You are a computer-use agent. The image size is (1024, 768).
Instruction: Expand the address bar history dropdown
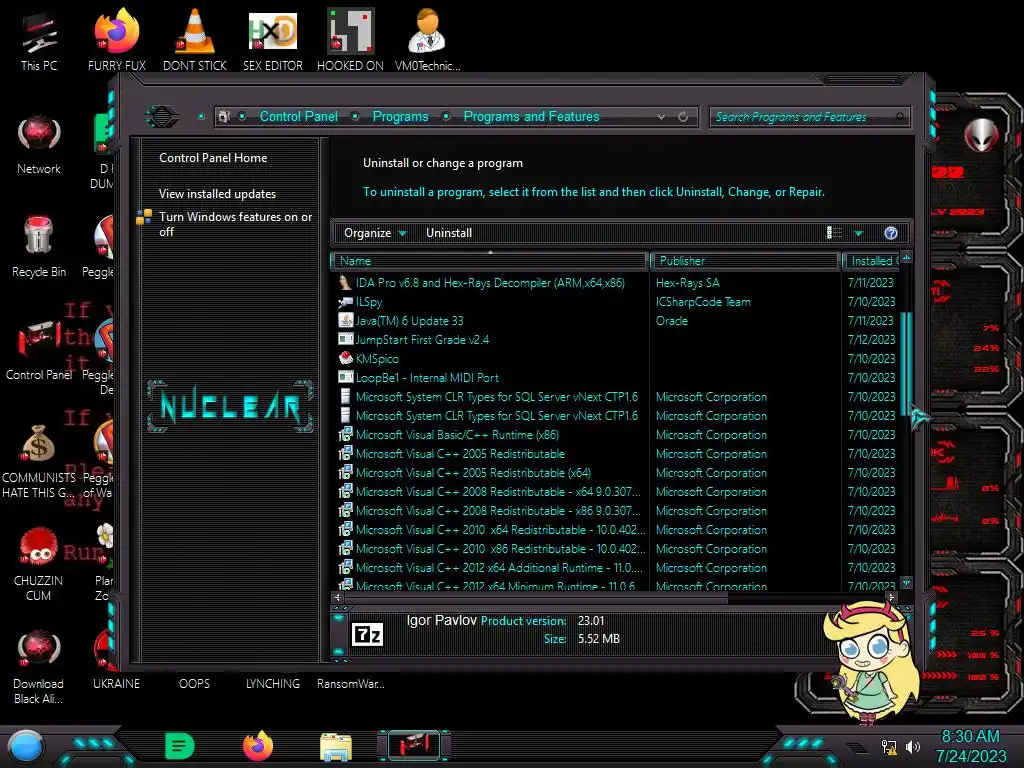click(662, 117)
